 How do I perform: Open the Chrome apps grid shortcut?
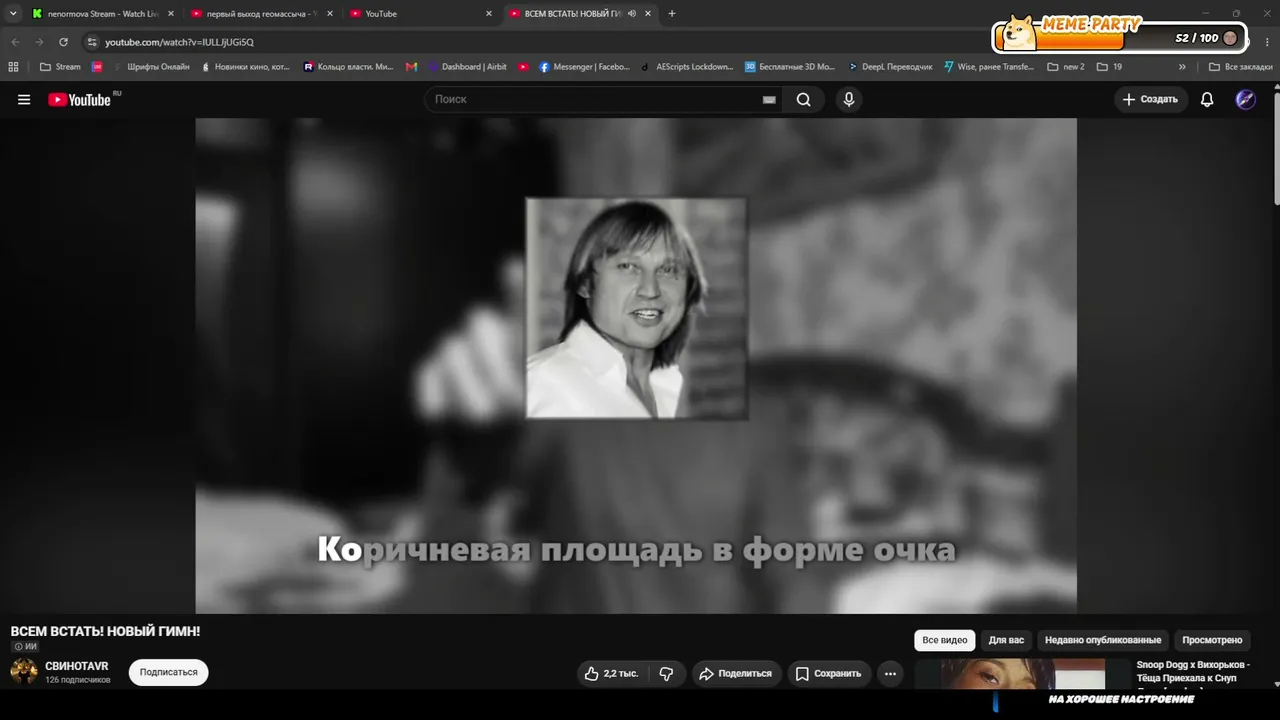(13, 67)
